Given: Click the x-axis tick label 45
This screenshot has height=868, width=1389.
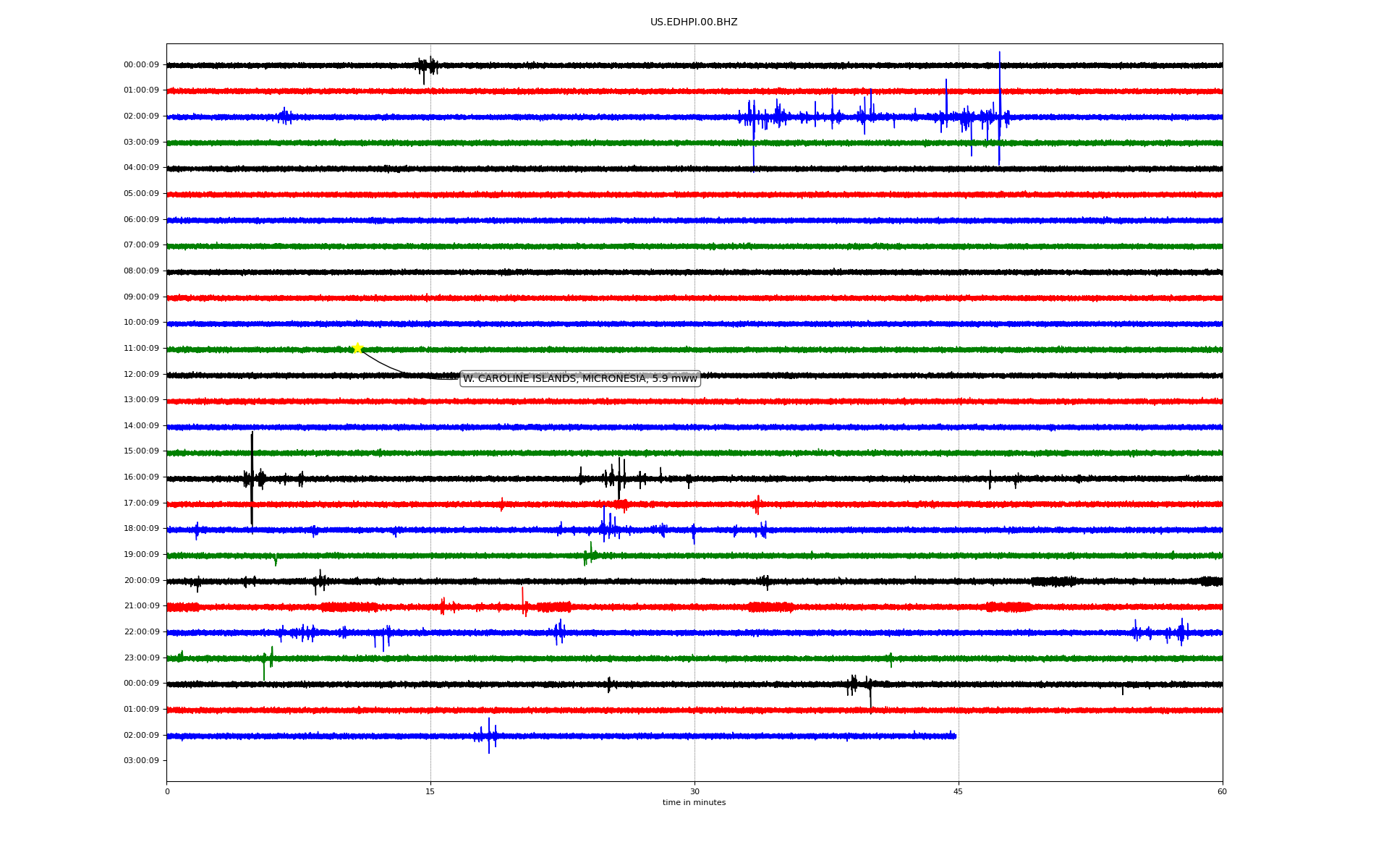Looking at the screenshot, I should click(x=958, y=792).
